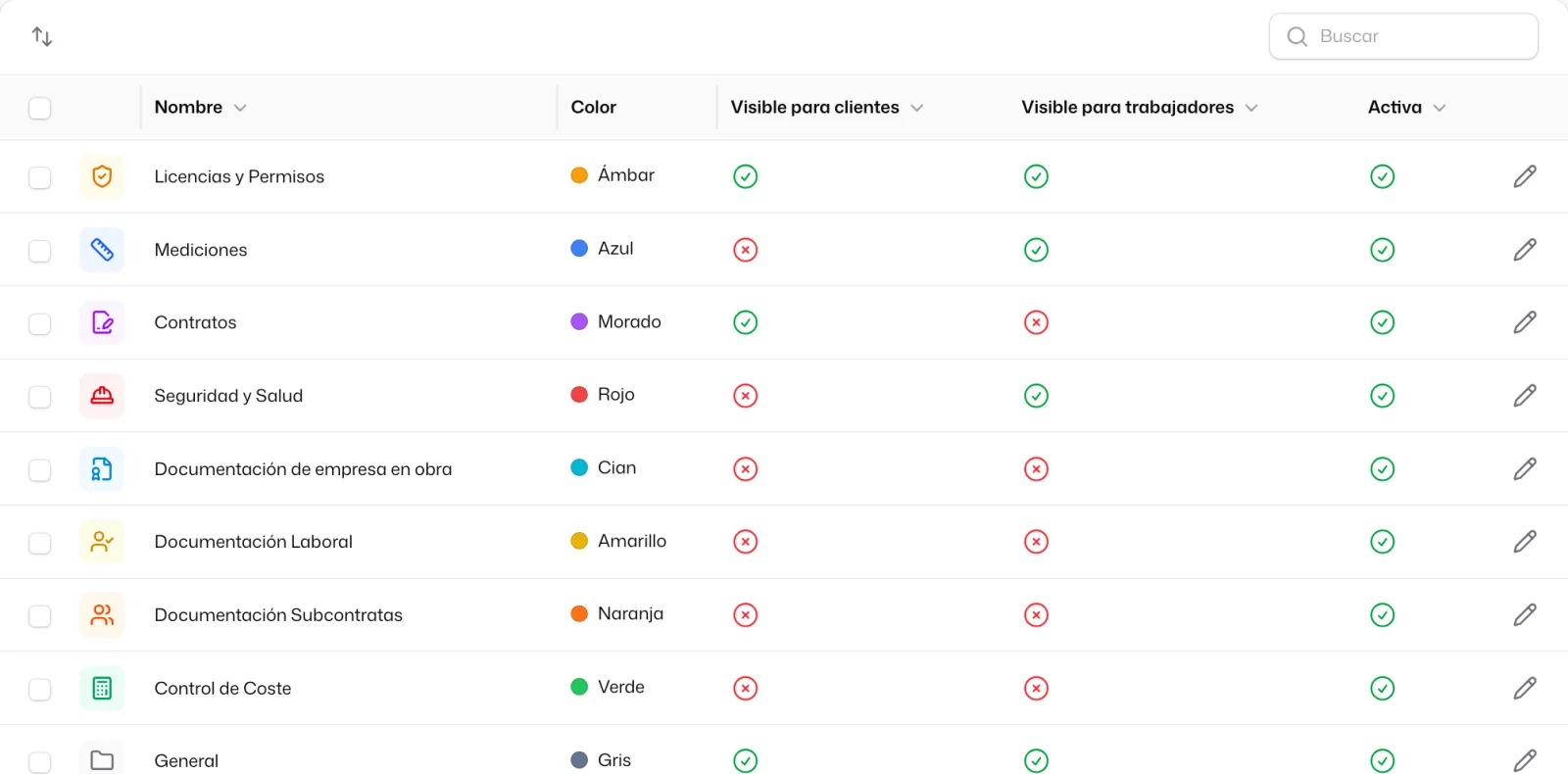Screen dimensions: 1568x774
Task: Click the Seguridad y Salud helmet icon
Action: point(102,396)
